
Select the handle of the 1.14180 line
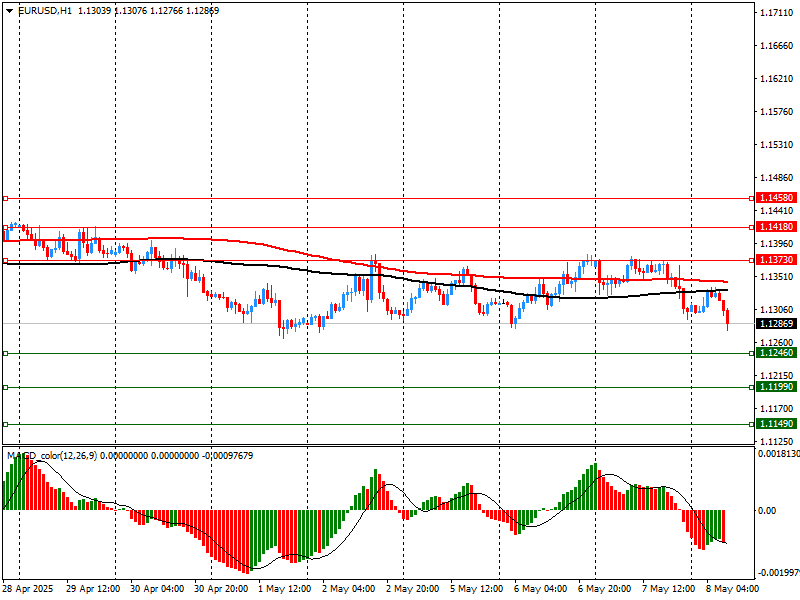[5, 227]
